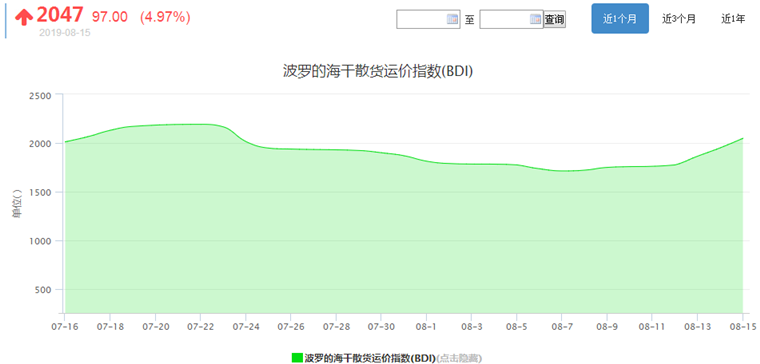The image size is (760, 364).
Task: Click the 07-22 x-axis label
Action: tap(200, 327)
